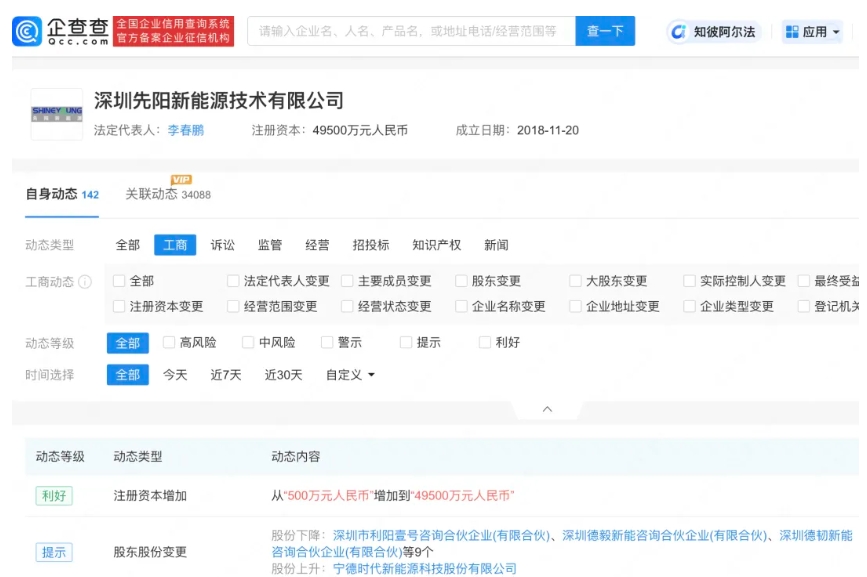The width and height of the screenshot is (867, 577).
Task: Select the 工商 dynamic type
Action: click(x=175, y=245)
